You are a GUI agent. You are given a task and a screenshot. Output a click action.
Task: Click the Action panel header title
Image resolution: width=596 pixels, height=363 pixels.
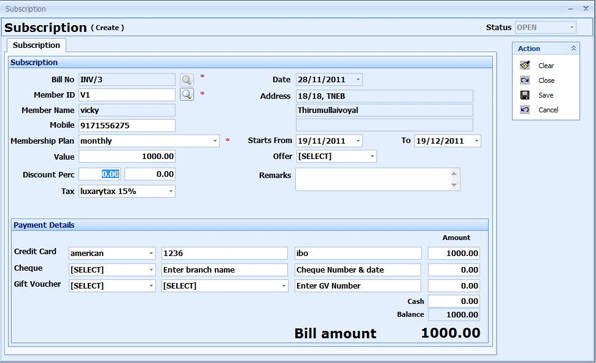click(529, 48)
